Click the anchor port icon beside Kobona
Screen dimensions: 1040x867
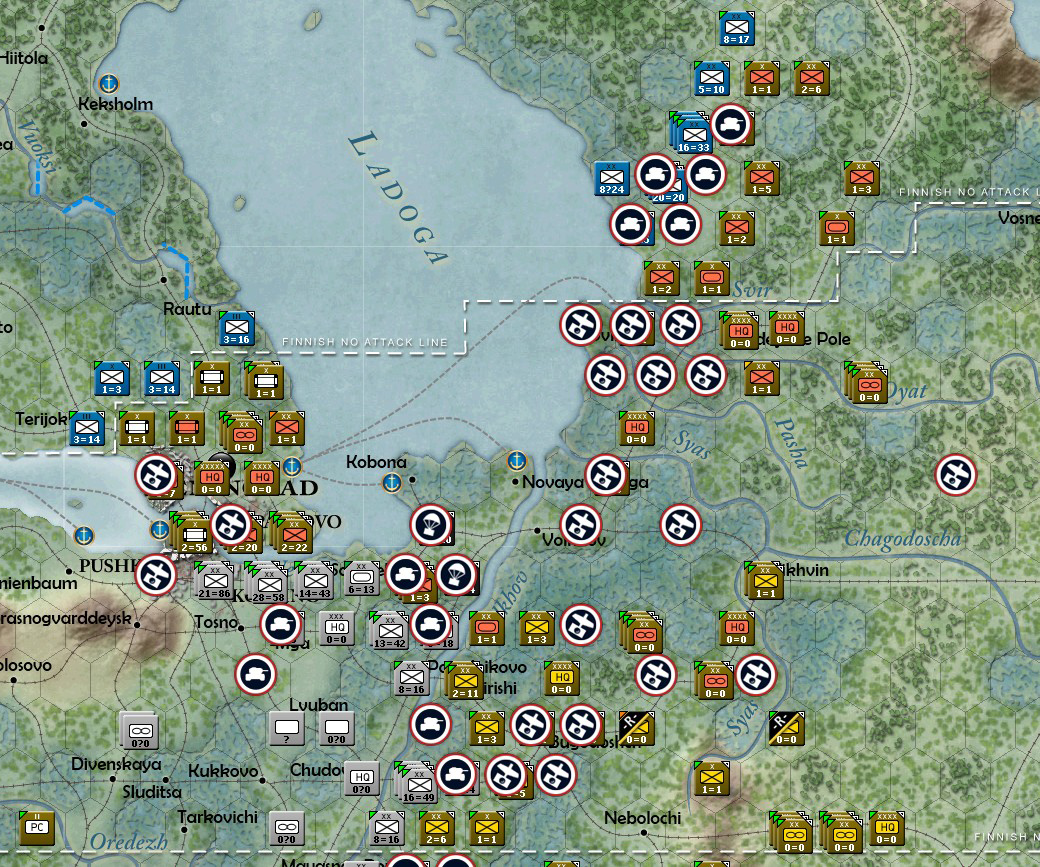[x=392, y=482]
